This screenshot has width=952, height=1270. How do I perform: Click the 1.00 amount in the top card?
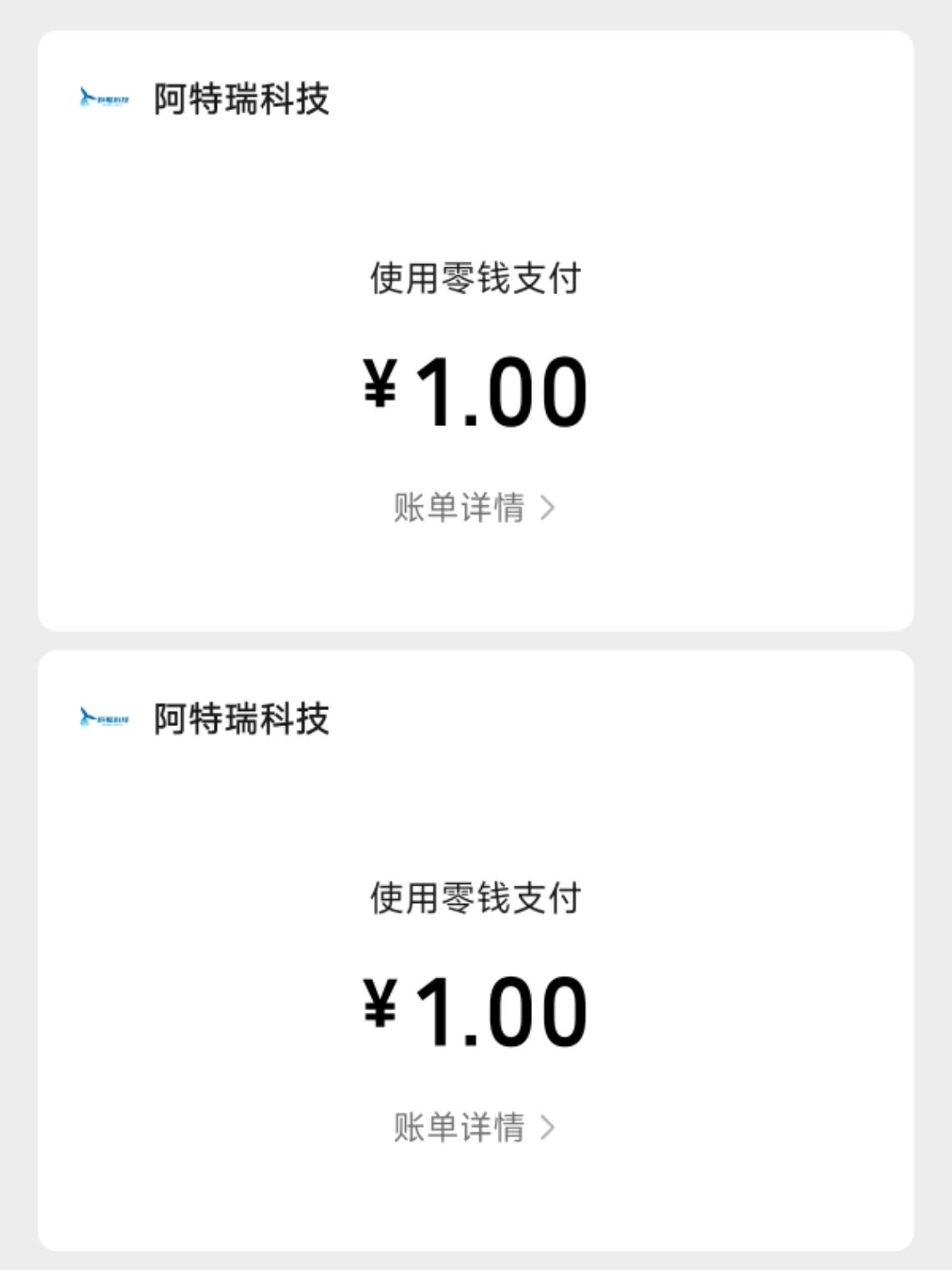501,391
